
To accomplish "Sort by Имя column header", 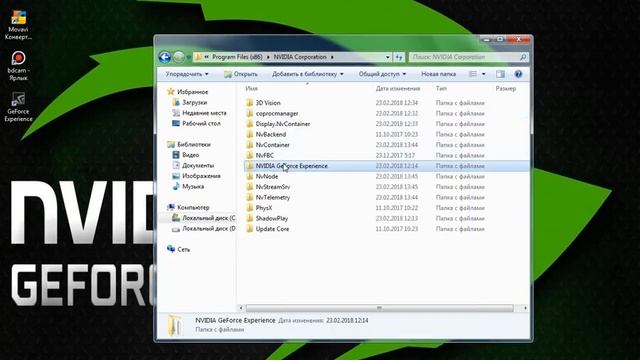I will (252, 88).
